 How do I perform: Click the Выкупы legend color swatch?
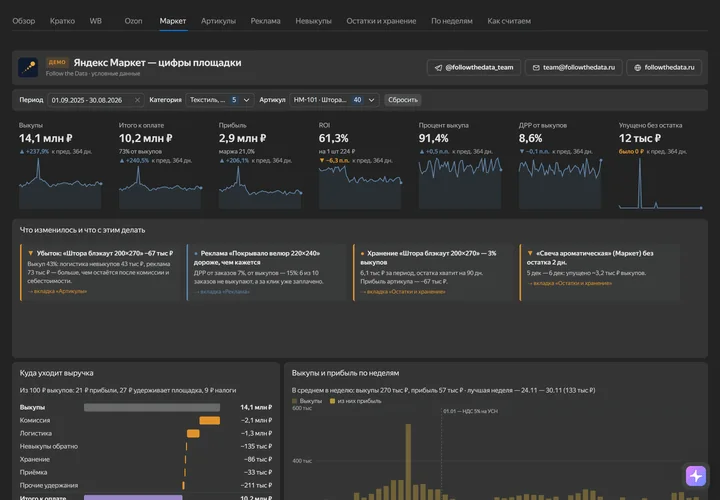coord(294,401)
